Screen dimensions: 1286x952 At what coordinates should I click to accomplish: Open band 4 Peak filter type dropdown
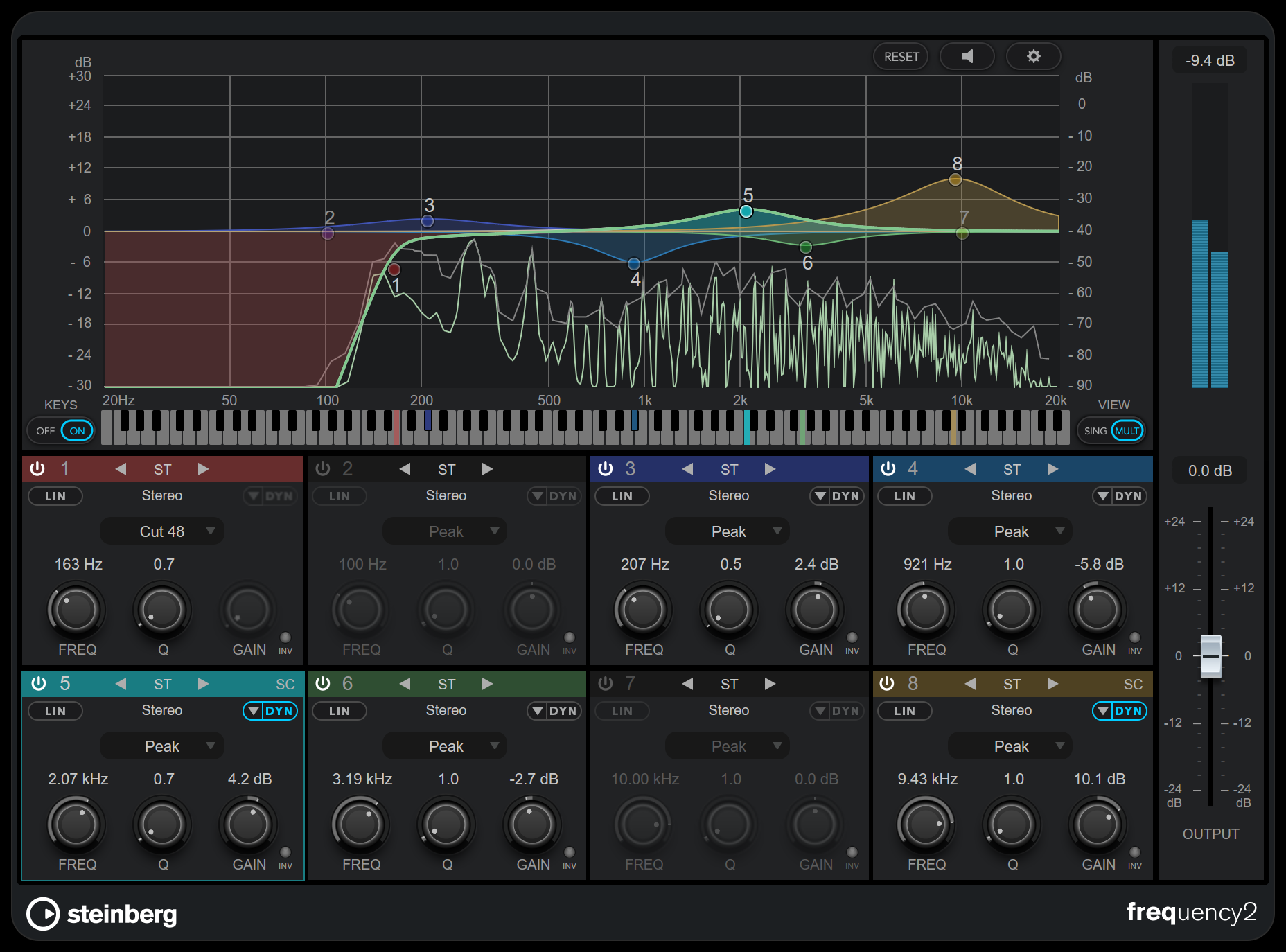(x=1010, y=531)
